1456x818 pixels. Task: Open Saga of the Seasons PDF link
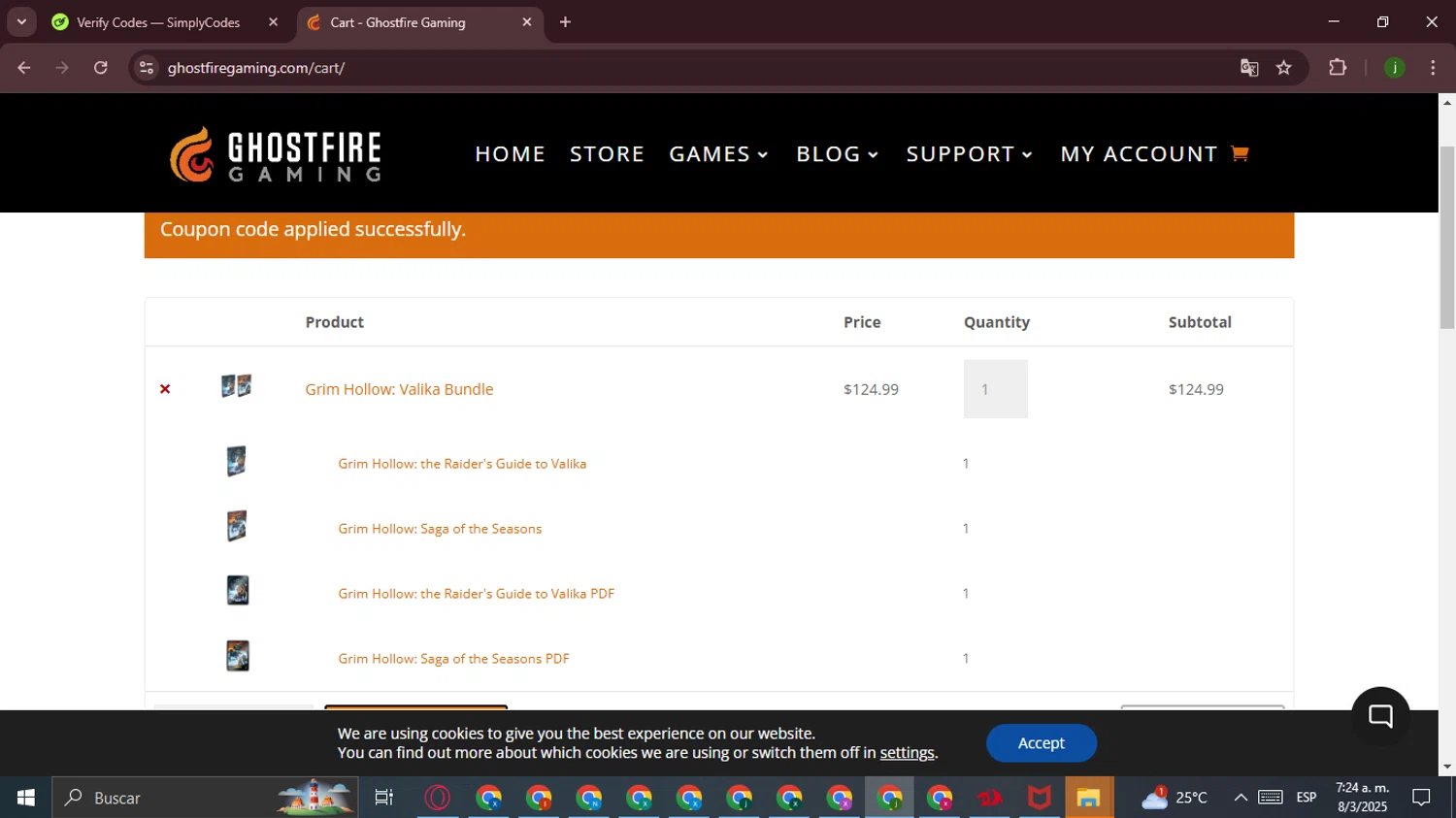[453, 659]
